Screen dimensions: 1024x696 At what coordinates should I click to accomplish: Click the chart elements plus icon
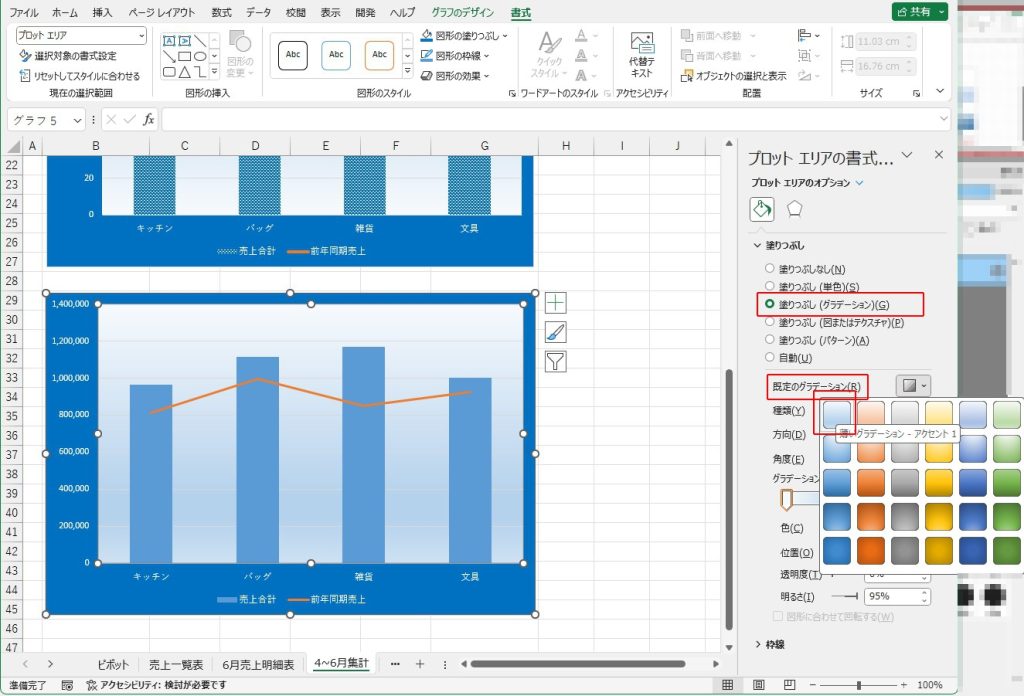tap(555, 303)
